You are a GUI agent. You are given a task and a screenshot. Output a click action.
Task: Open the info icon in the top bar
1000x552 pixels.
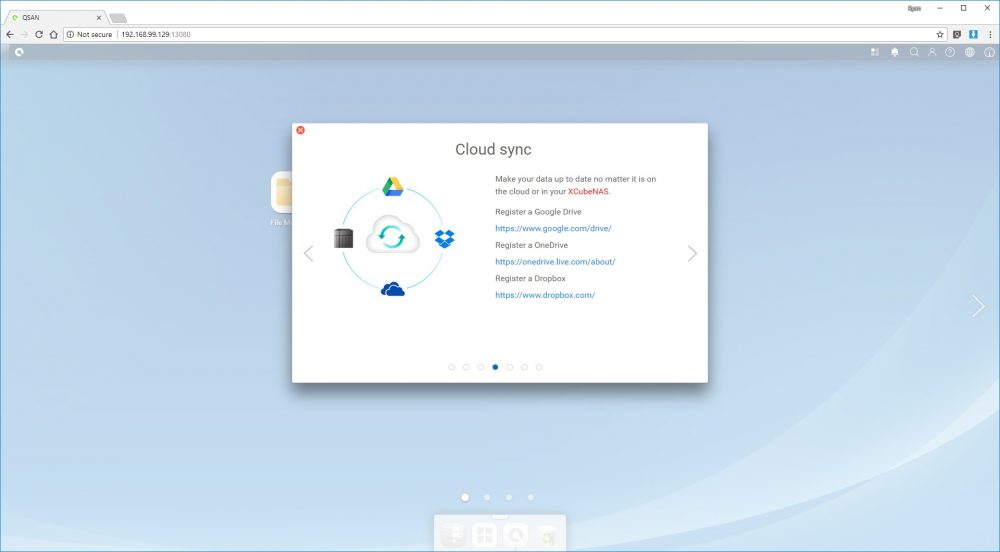click(x=989, y=52)
